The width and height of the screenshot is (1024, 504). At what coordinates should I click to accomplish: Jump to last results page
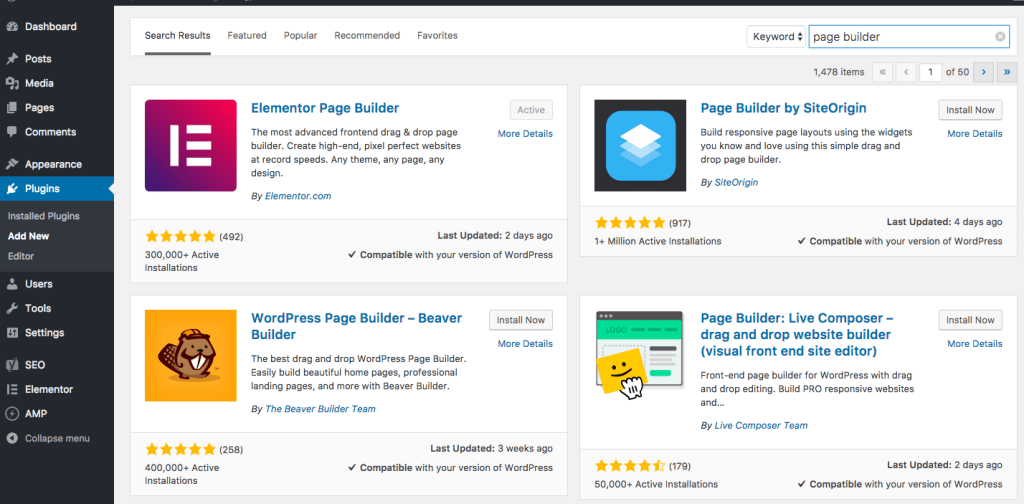[x=1007, y=72]
